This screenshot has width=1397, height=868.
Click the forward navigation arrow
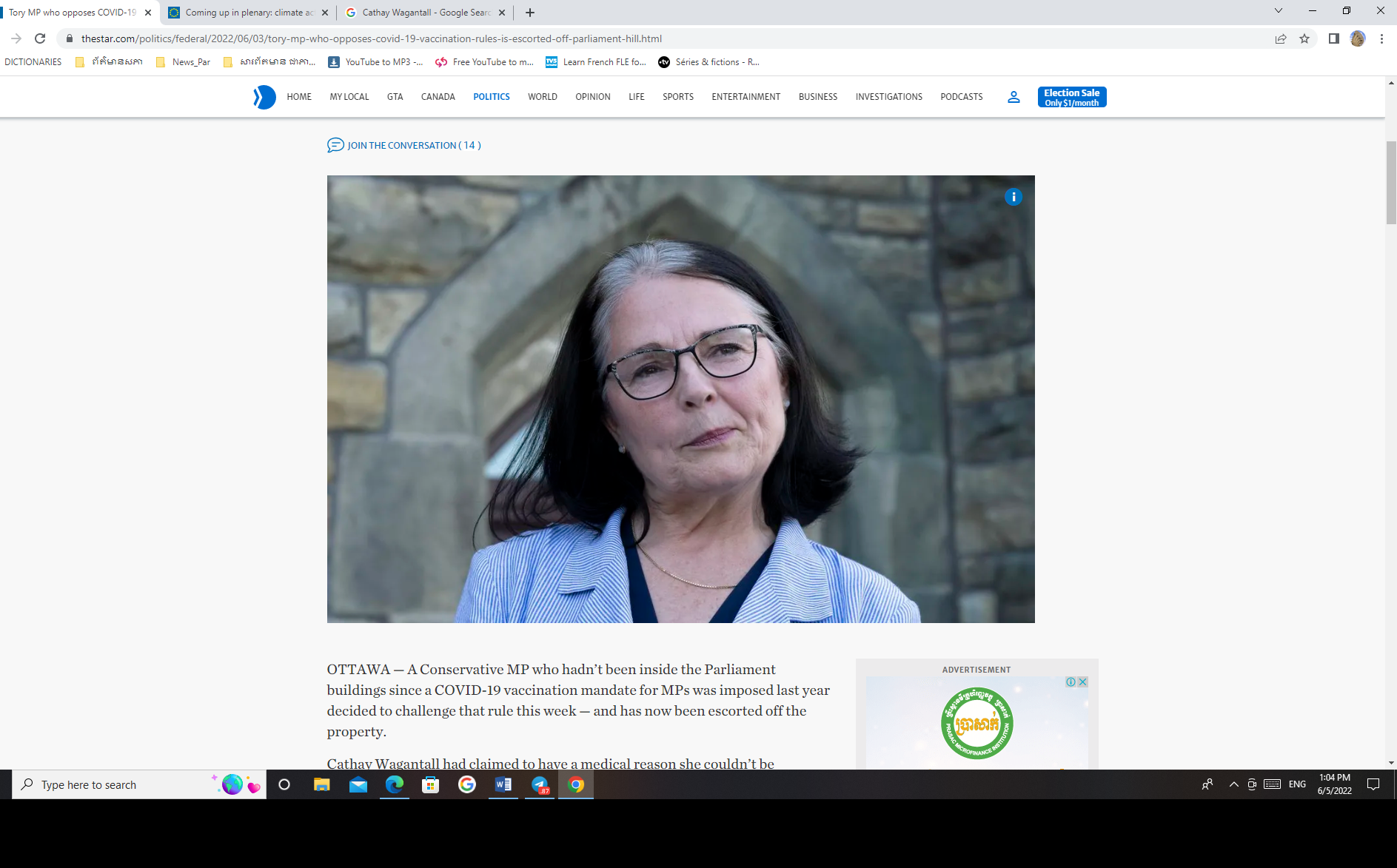tap(16, 38)
